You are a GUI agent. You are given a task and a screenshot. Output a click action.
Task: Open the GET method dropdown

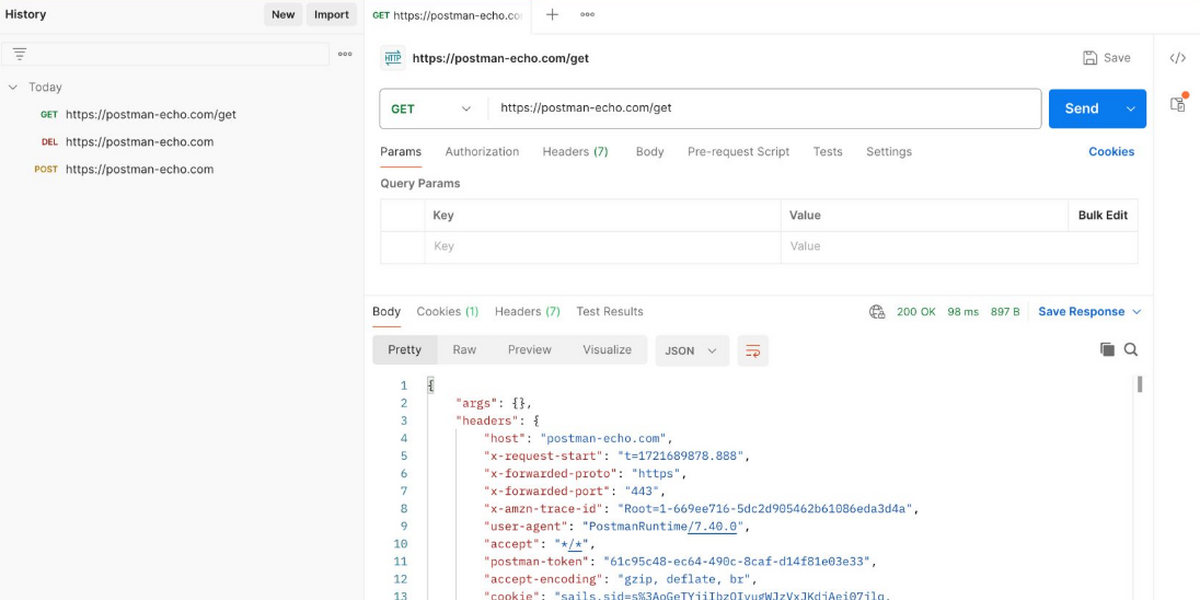click(431, 109)
